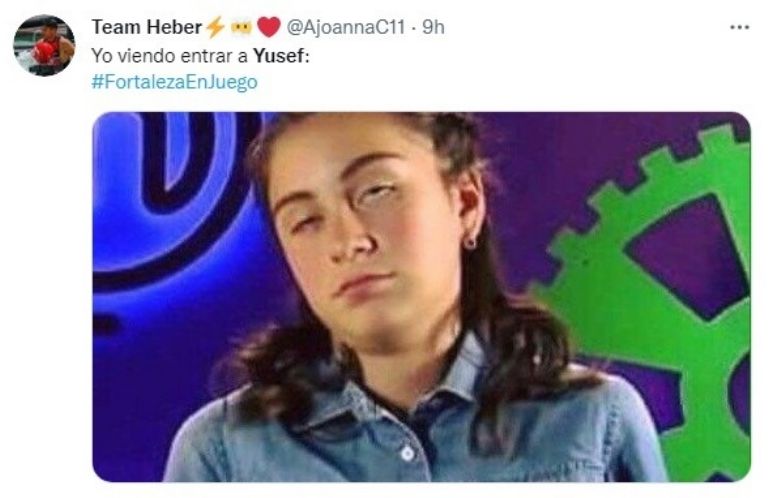Click the red boxing glove in avatar

pos(44,52)
